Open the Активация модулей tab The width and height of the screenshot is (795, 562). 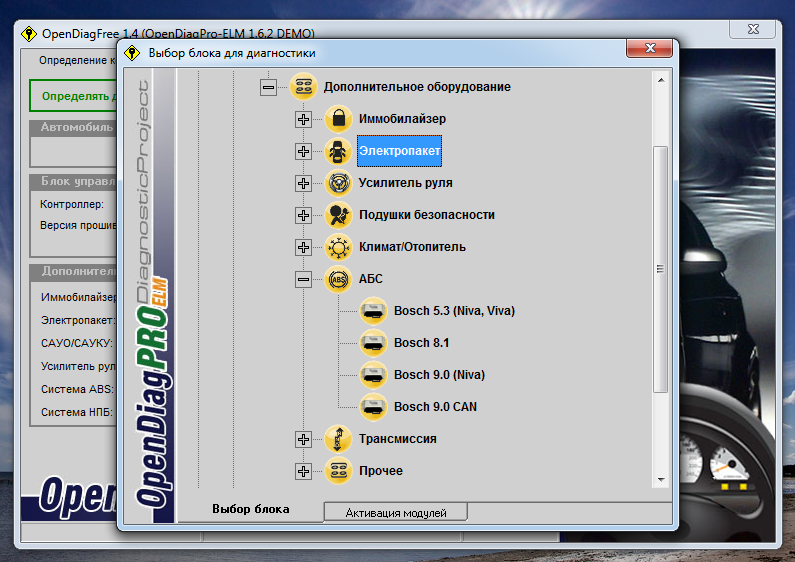click(395, 513)
